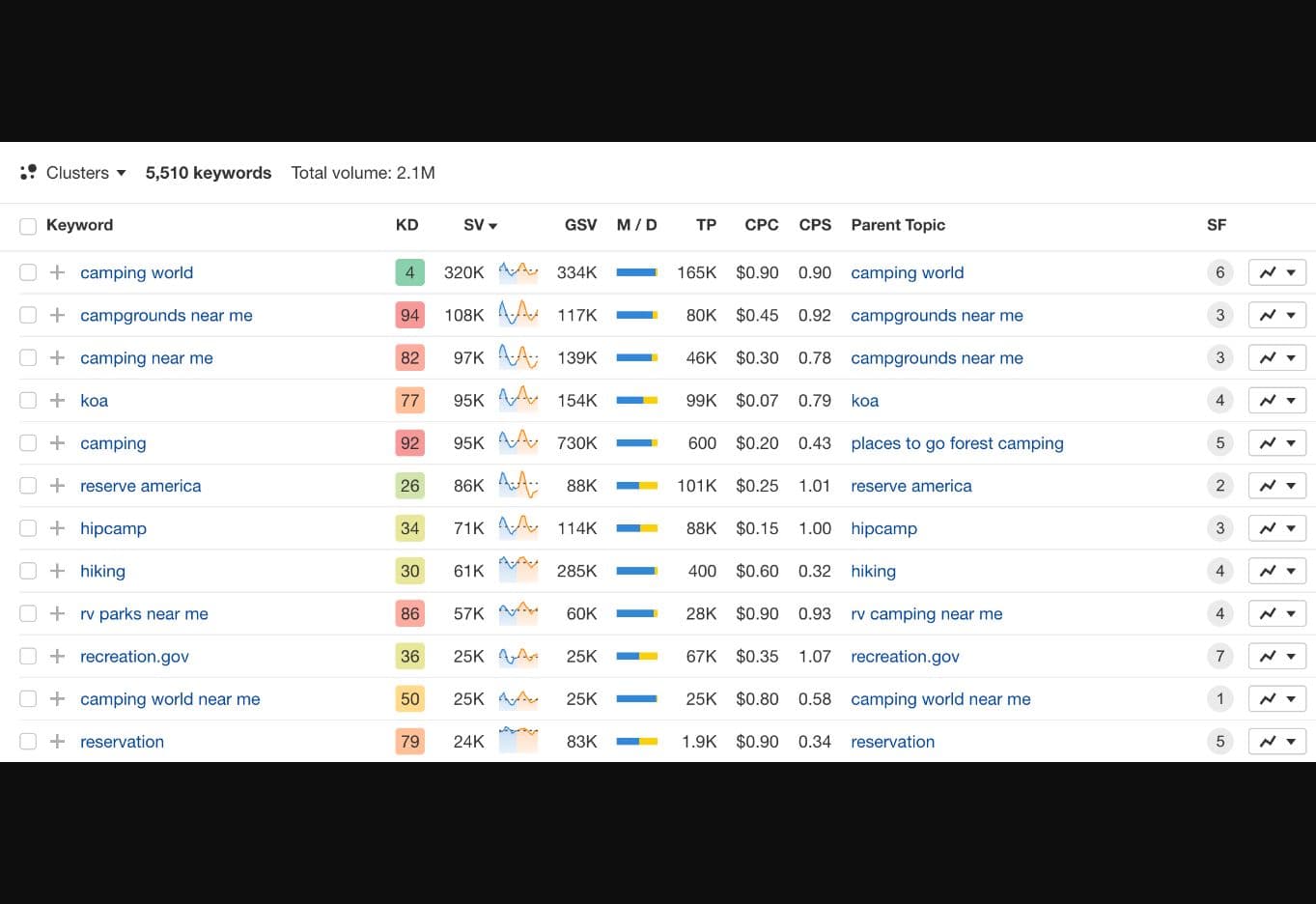Click the KD badge 94 for campgrounds near me
The image size is (1316, 904).
[410, 315]
